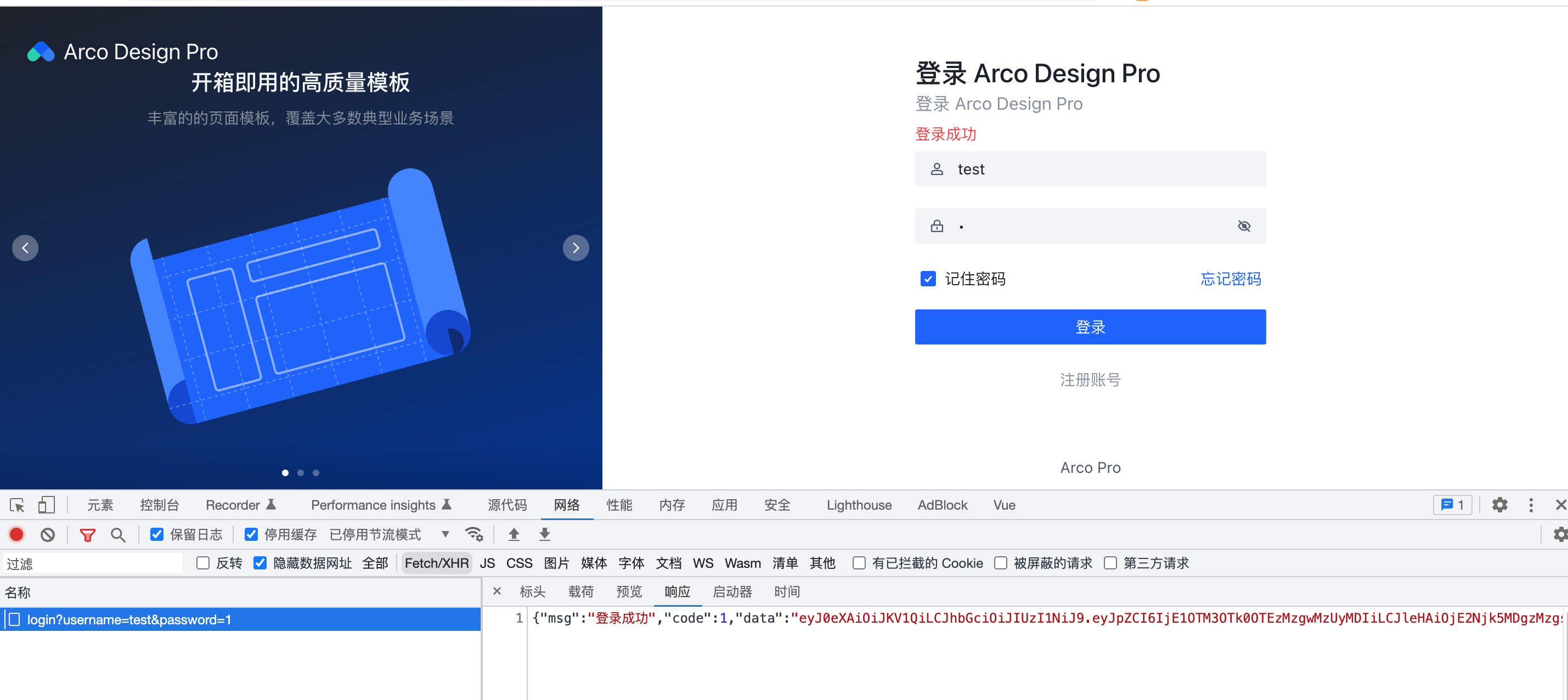This screenshot has height=700, width=1568.
Task: Click the carousel next arrow
Action: [x=576, y=248]
